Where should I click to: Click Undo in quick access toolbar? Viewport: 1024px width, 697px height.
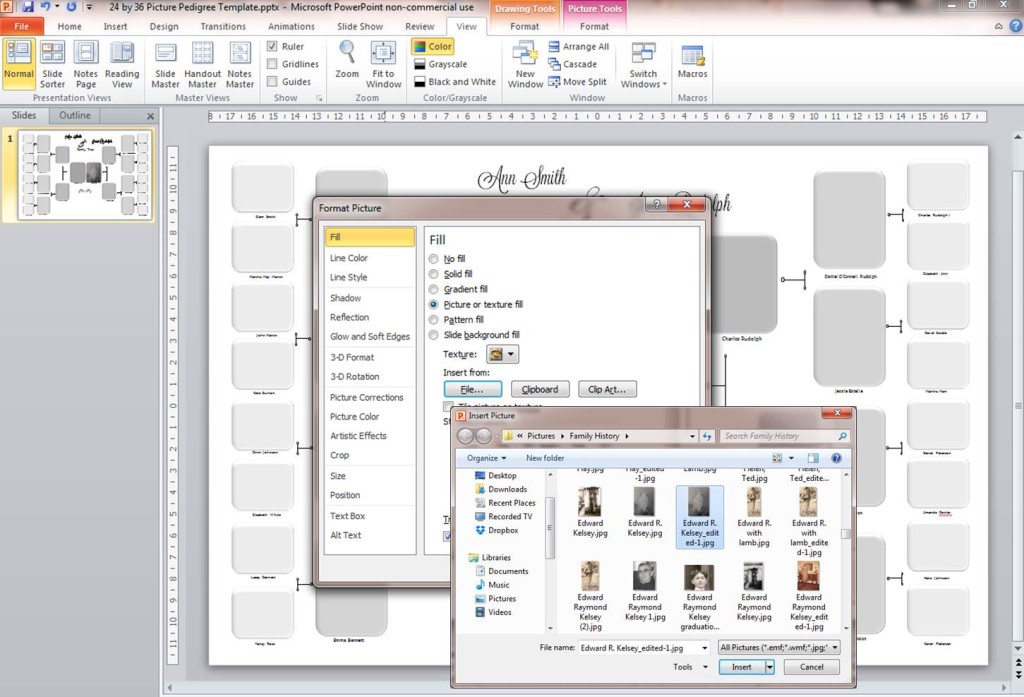(45, 7)
